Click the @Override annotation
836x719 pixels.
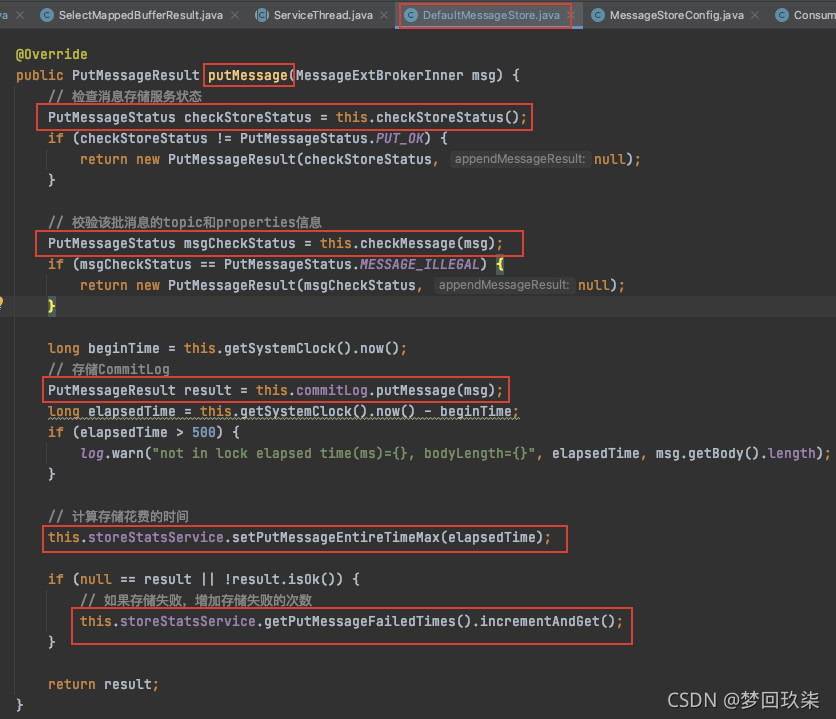tap(51, 54)
